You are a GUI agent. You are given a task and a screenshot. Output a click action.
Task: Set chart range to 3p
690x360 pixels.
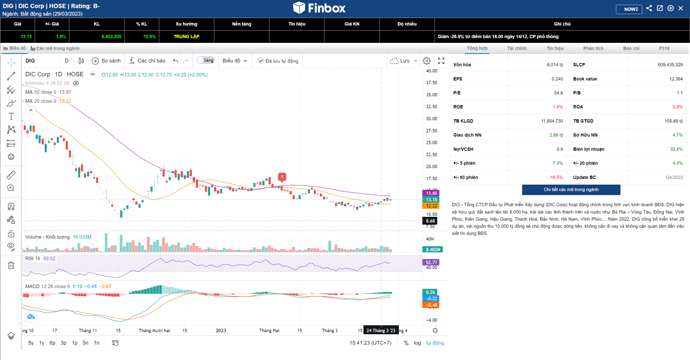[x=63, y=343]
